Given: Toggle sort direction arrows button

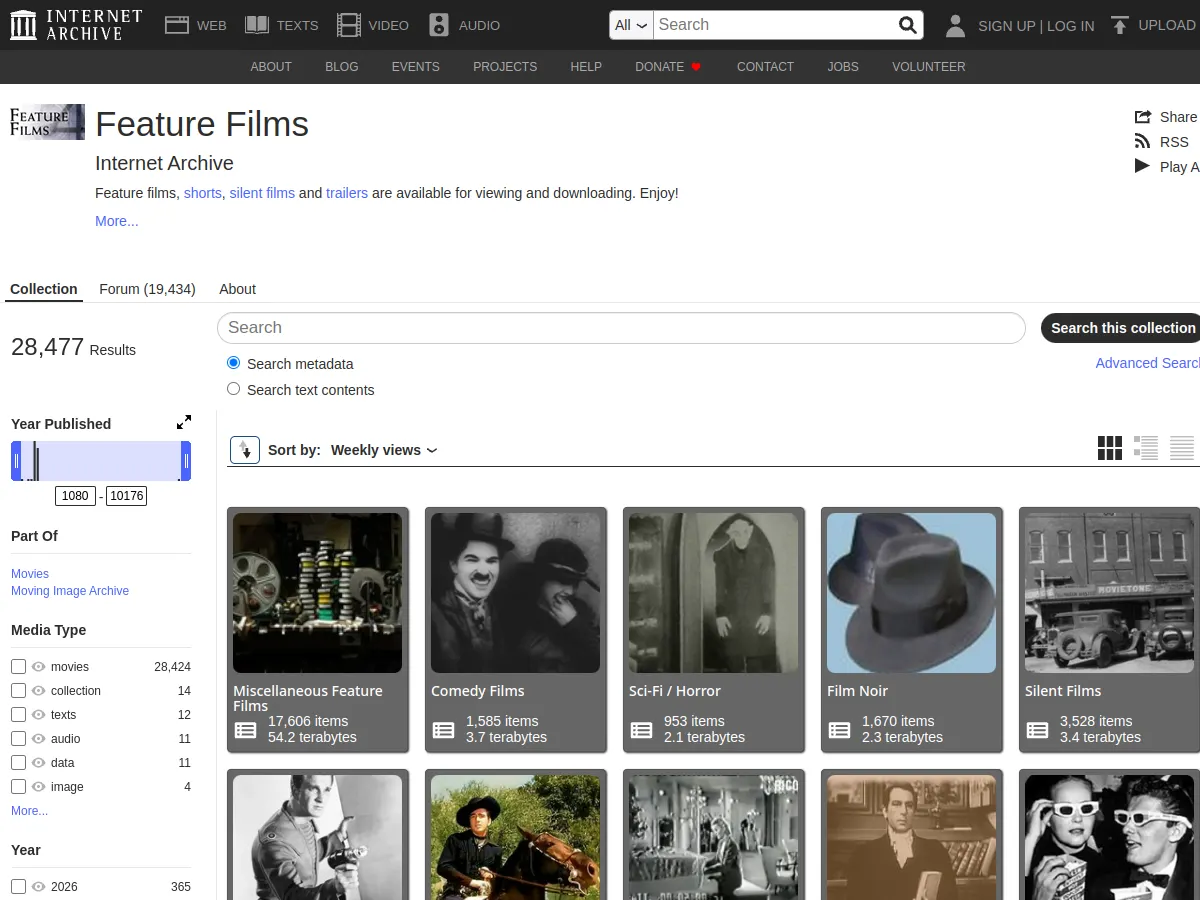Looking at the screenshot, I should coord(245,450).
